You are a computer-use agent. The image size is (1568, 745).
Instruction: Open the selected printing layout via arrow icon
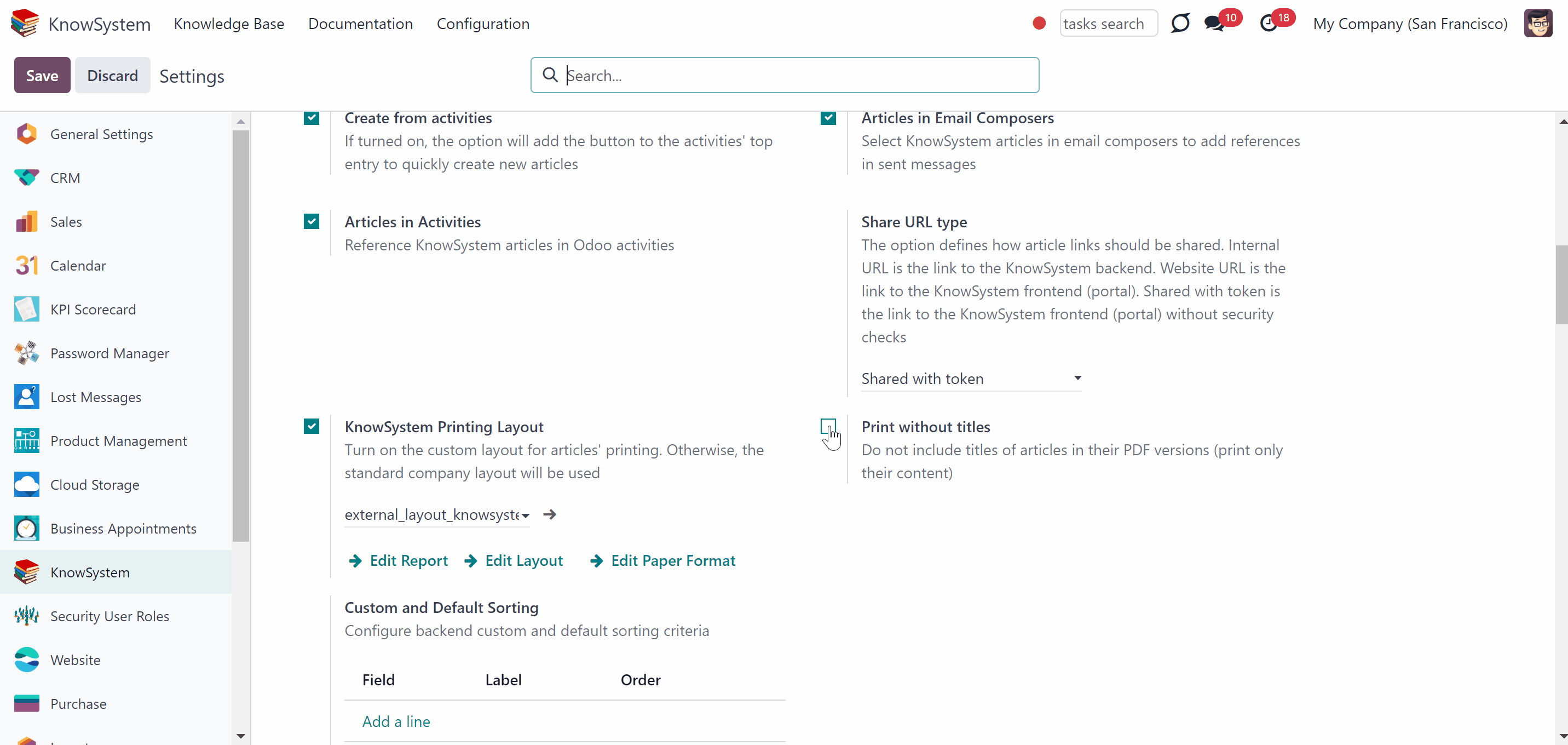pyautogui.click(x=550, y=515)
